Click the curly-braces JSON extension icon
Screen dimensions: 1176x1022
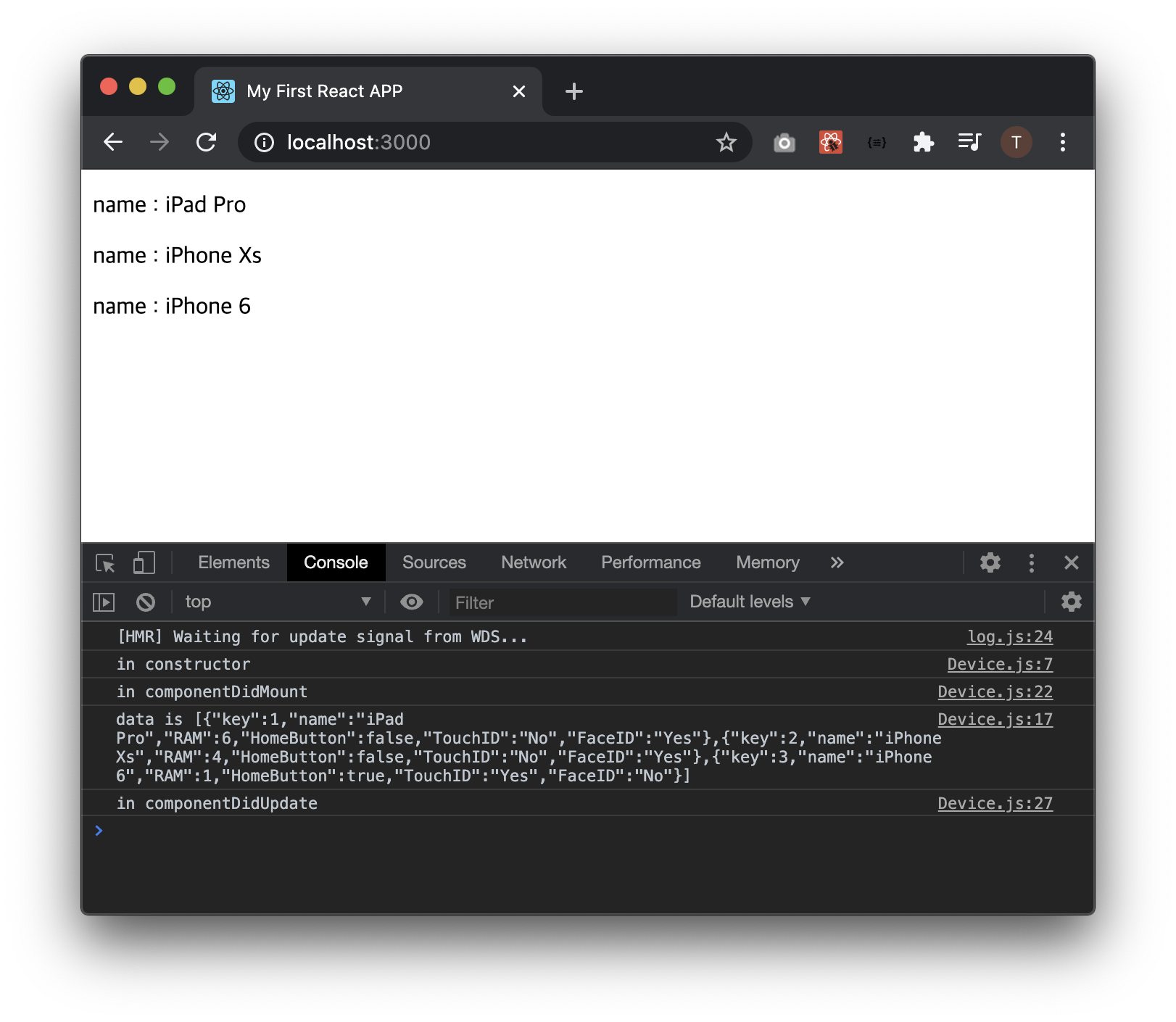(877, 143)
